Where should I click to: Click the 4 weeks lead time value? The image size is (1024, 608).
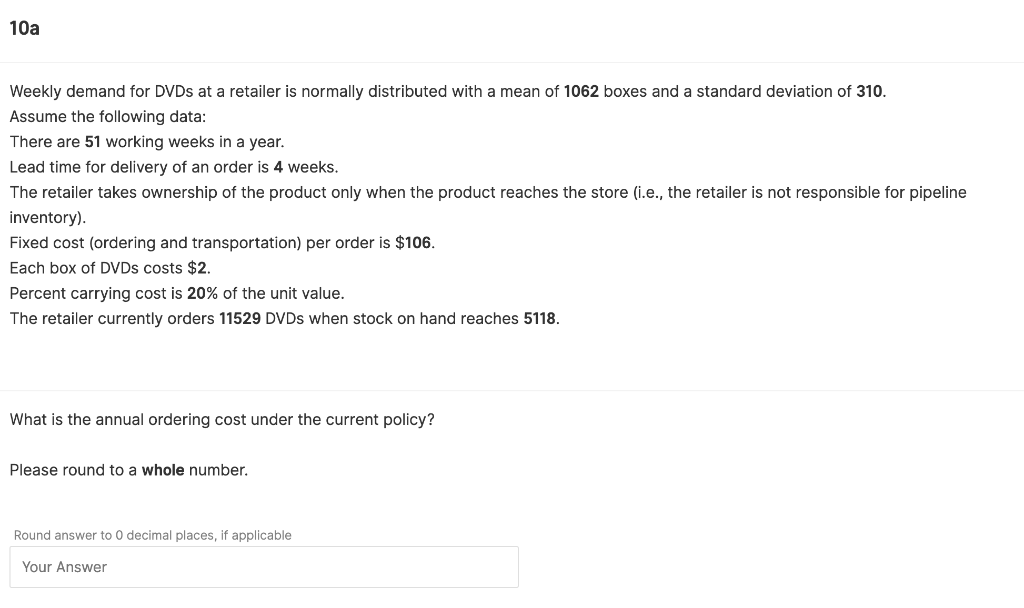[x=280, y=166]
